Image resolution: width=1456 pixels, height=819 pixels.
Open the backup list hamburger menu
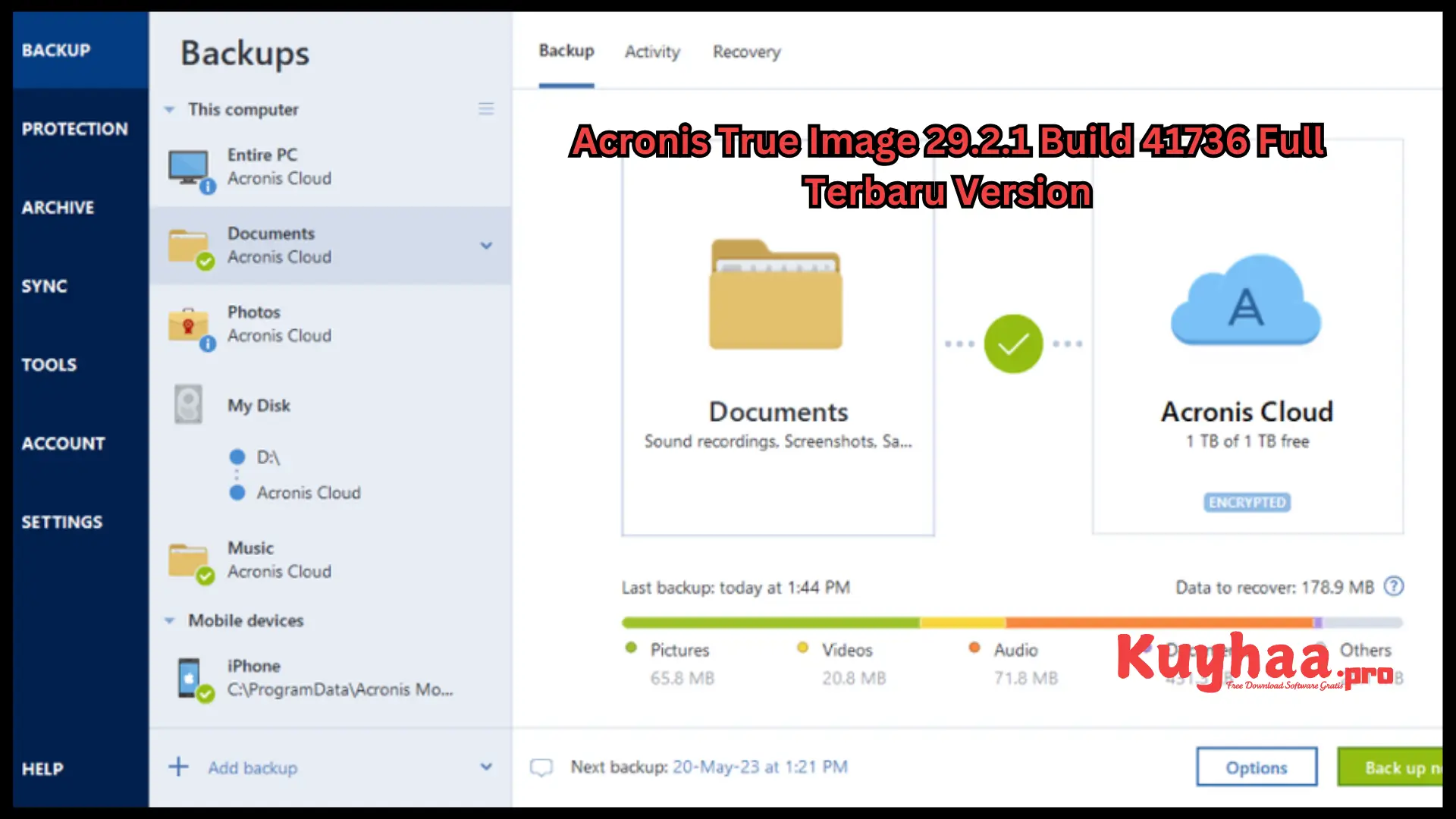coord(486,109)
